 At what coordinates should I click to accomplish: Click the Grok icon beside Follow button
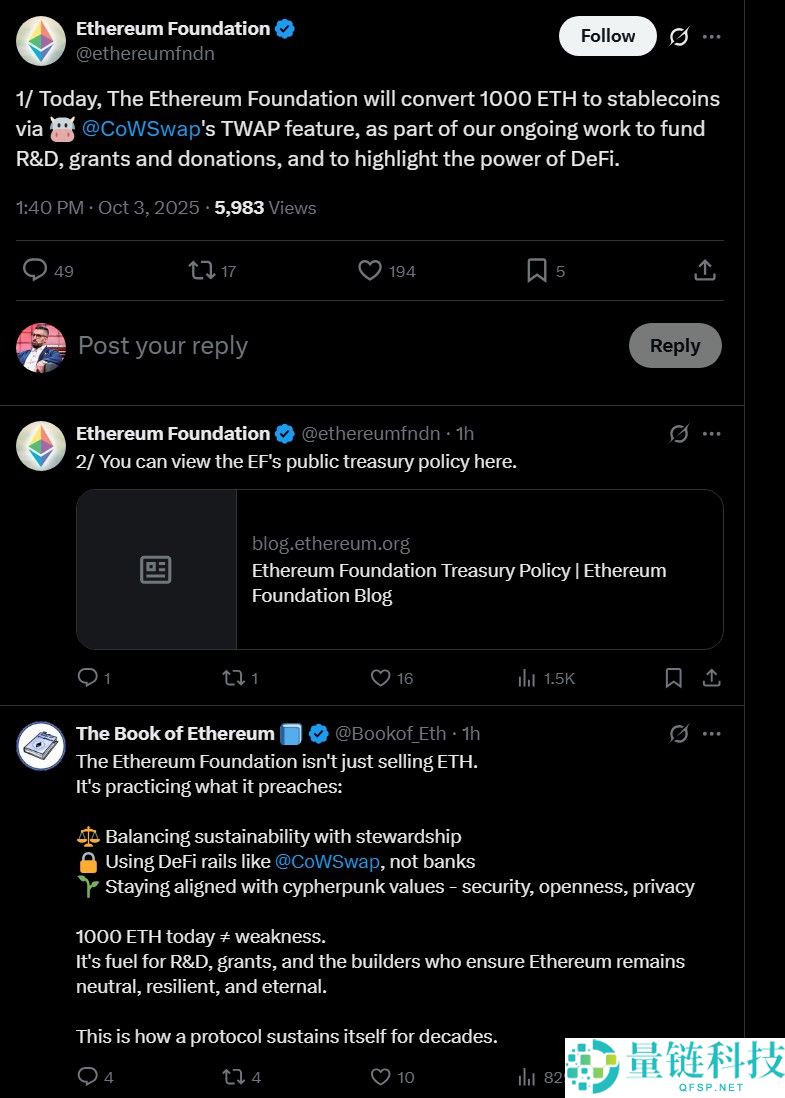[x=679, y=37]
